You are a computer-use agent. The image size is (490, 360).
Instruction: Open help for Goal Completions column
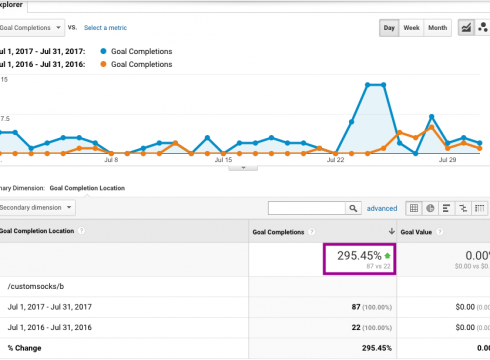point(311,232)
